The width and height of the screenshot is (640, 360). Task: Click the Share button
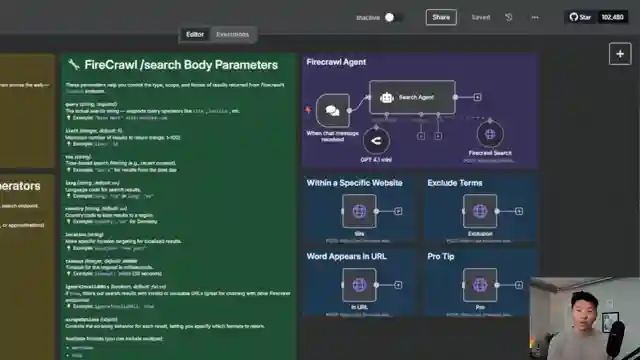(x=441, y=18)
